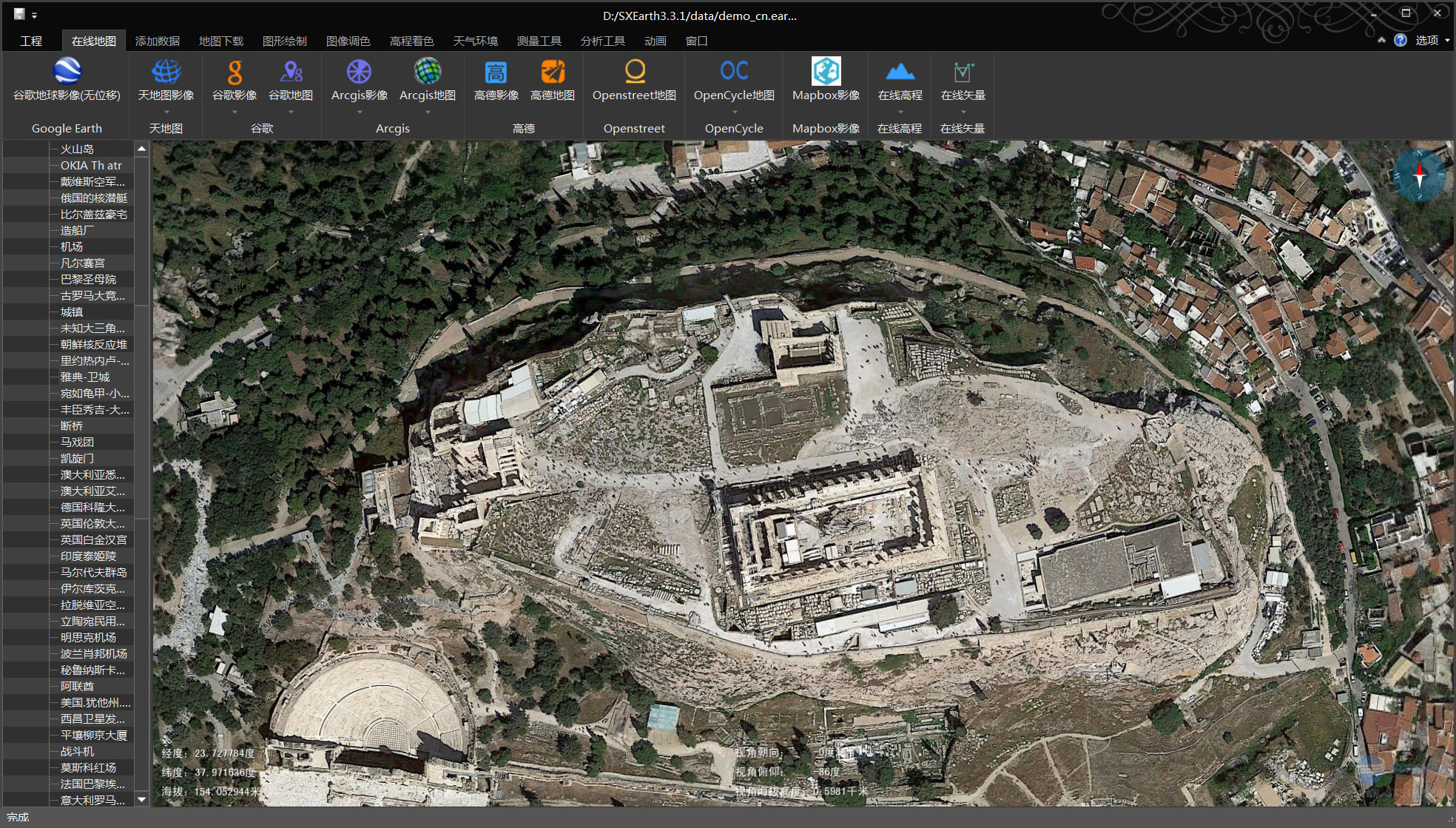
Task: Expand the 谷歌影像 dropdown arrow
Action: pyautogui.click(x=235, y=112)
